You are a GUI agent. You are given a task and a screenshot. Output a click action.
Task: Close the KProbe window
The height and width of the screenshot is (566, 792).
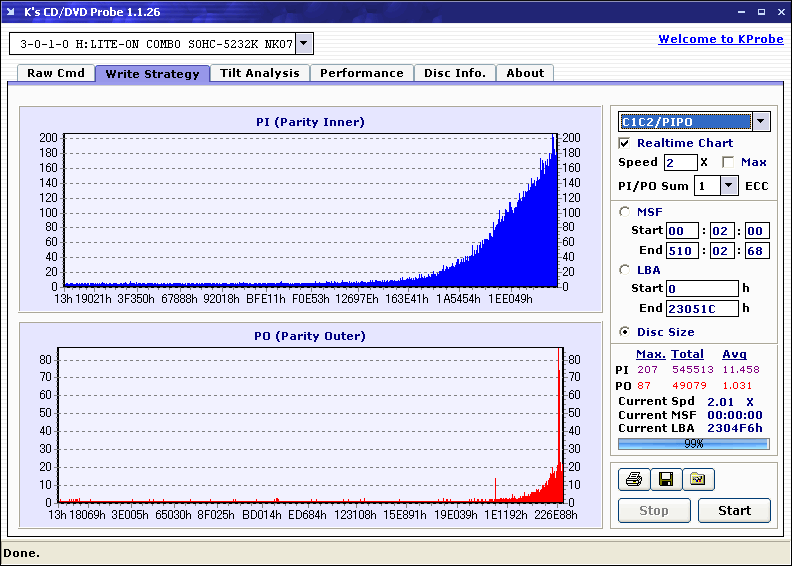click(781, 12)
